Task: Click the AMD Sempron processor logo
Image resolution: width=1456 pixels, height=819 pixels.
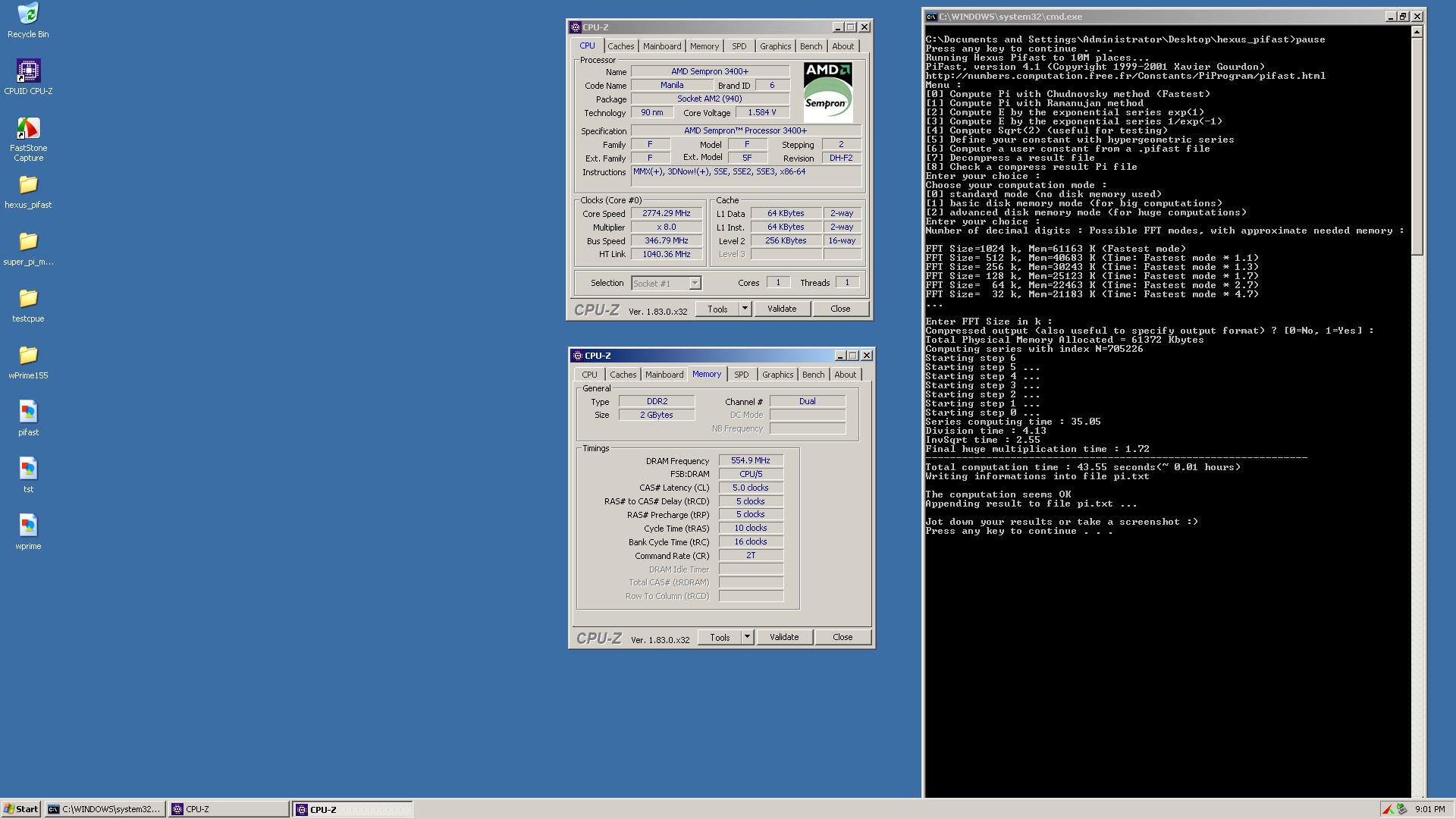Action: tap(827, 92)
